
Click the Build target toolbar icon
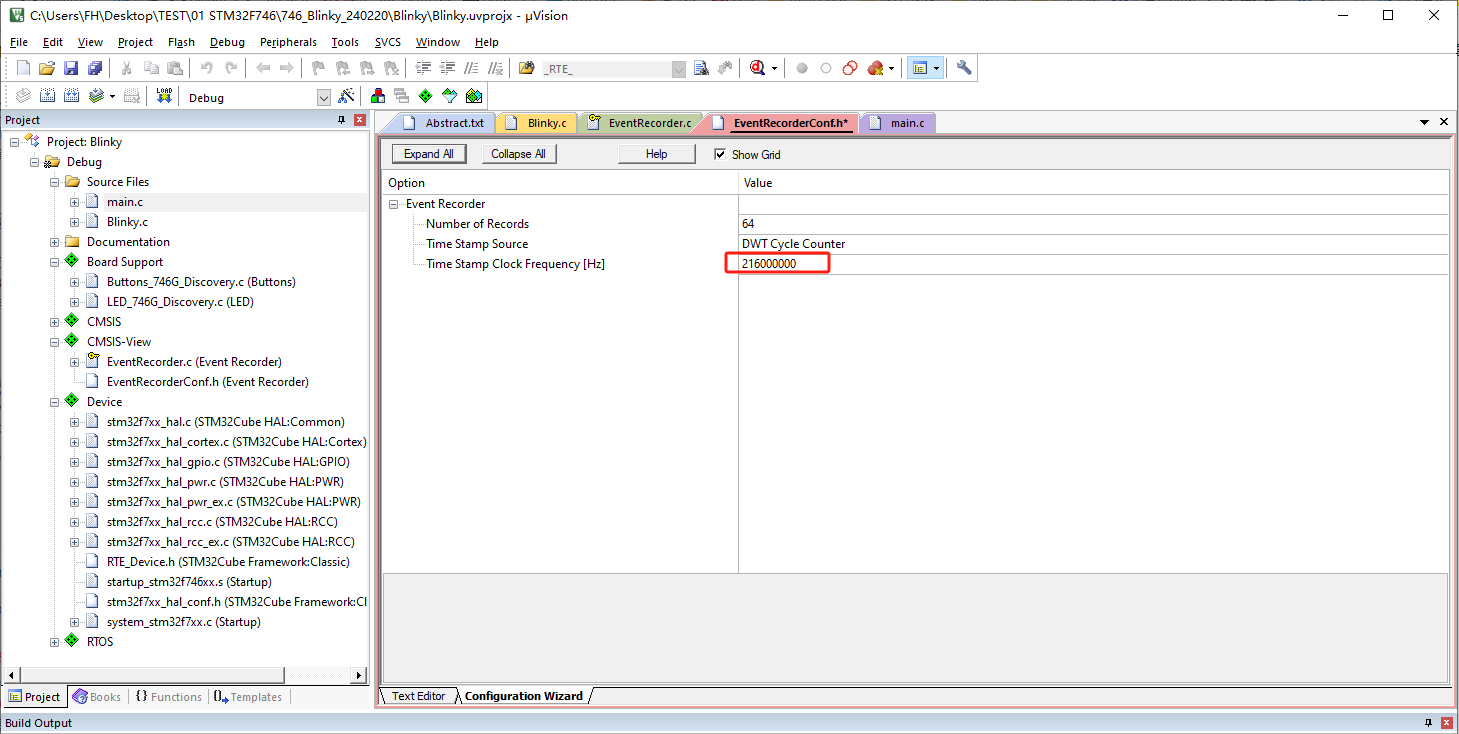click(46, 96)
